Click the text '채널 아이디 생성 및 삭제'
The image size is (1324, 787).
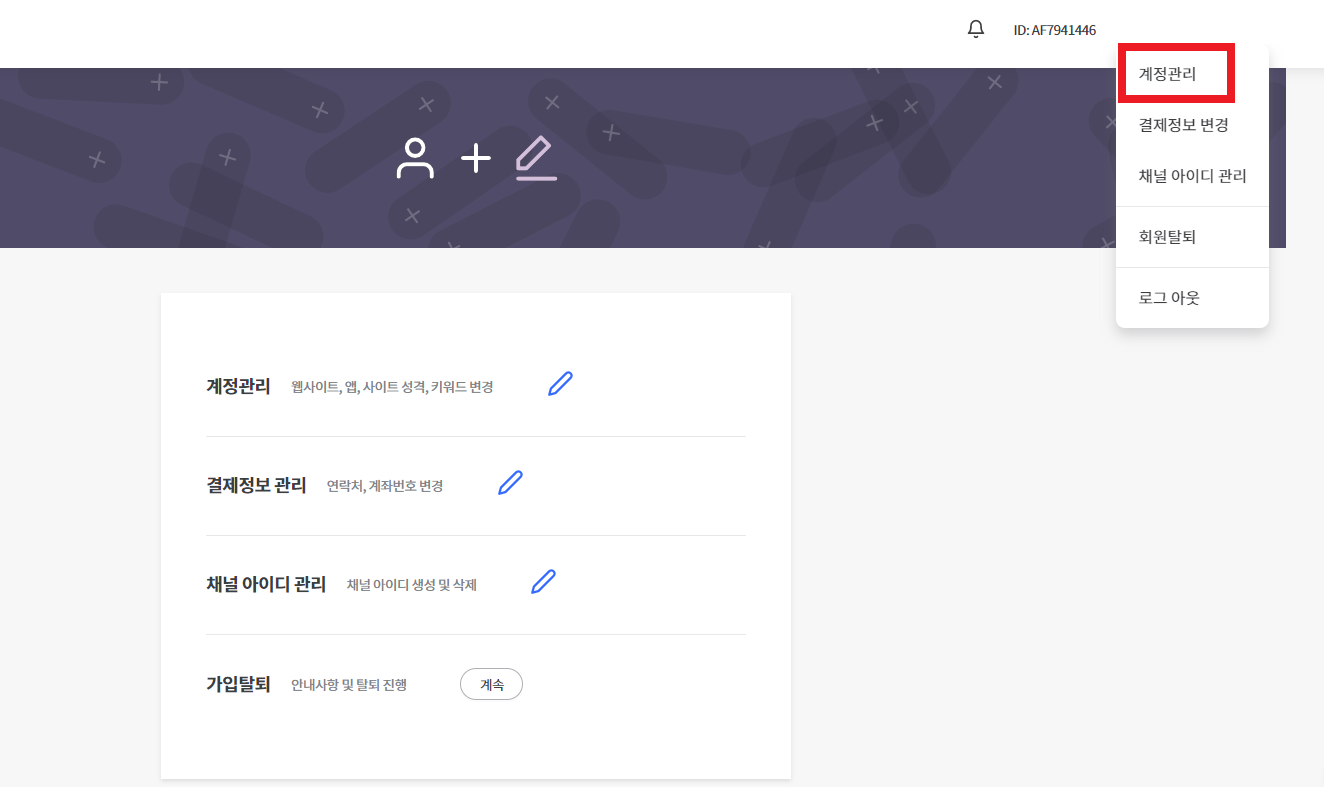point(412,585)
